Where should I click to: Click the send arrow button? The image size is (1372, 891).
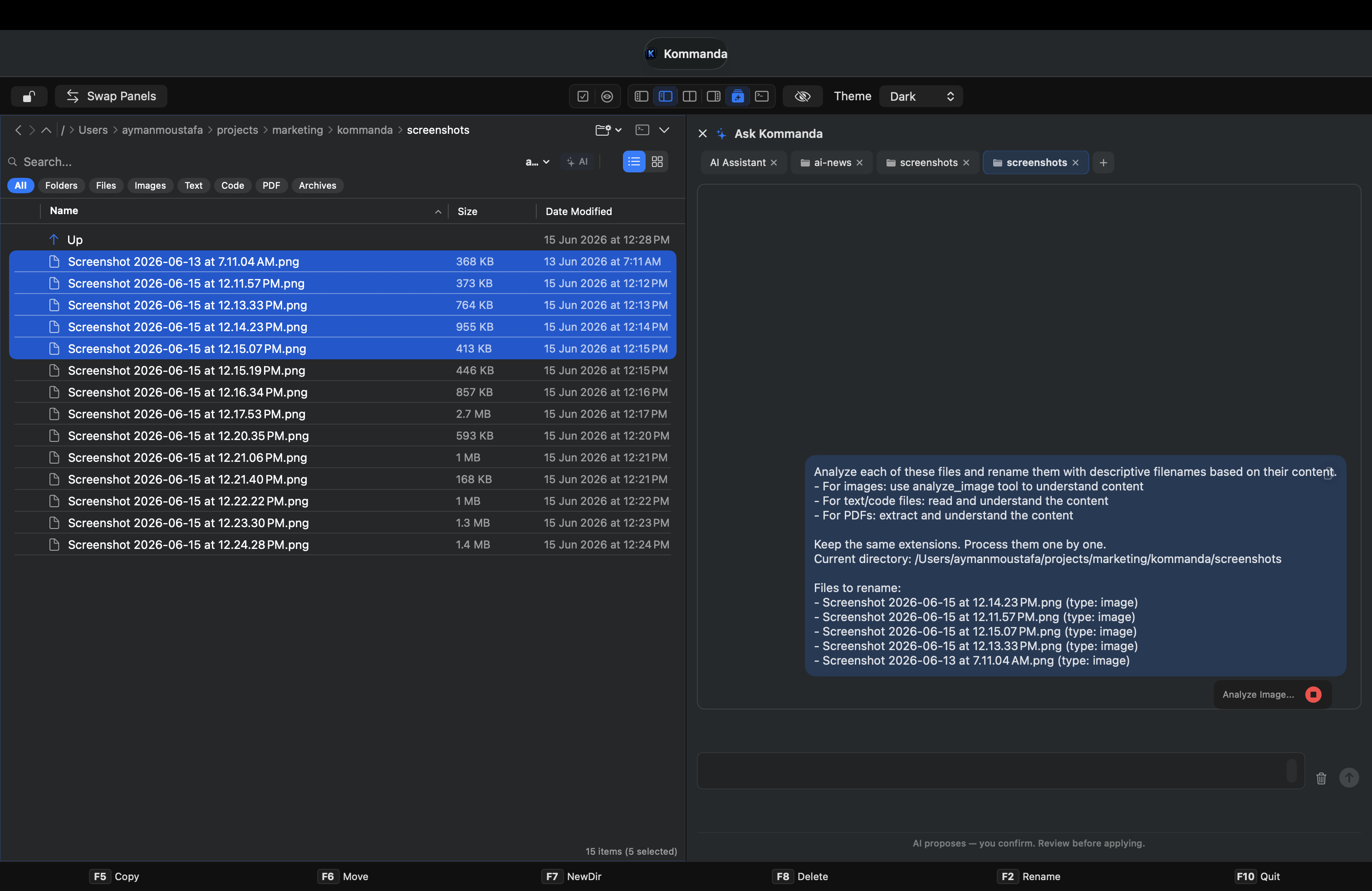tap(1349, 778)
